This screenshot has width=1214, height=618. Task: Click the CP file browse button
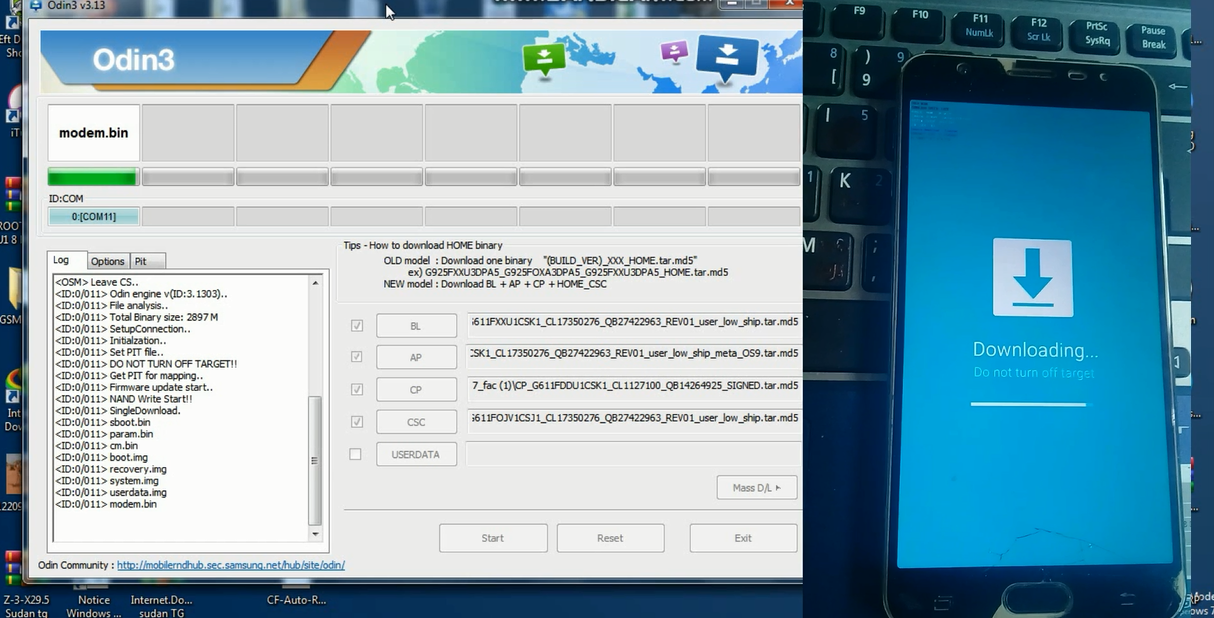(416, 390)
